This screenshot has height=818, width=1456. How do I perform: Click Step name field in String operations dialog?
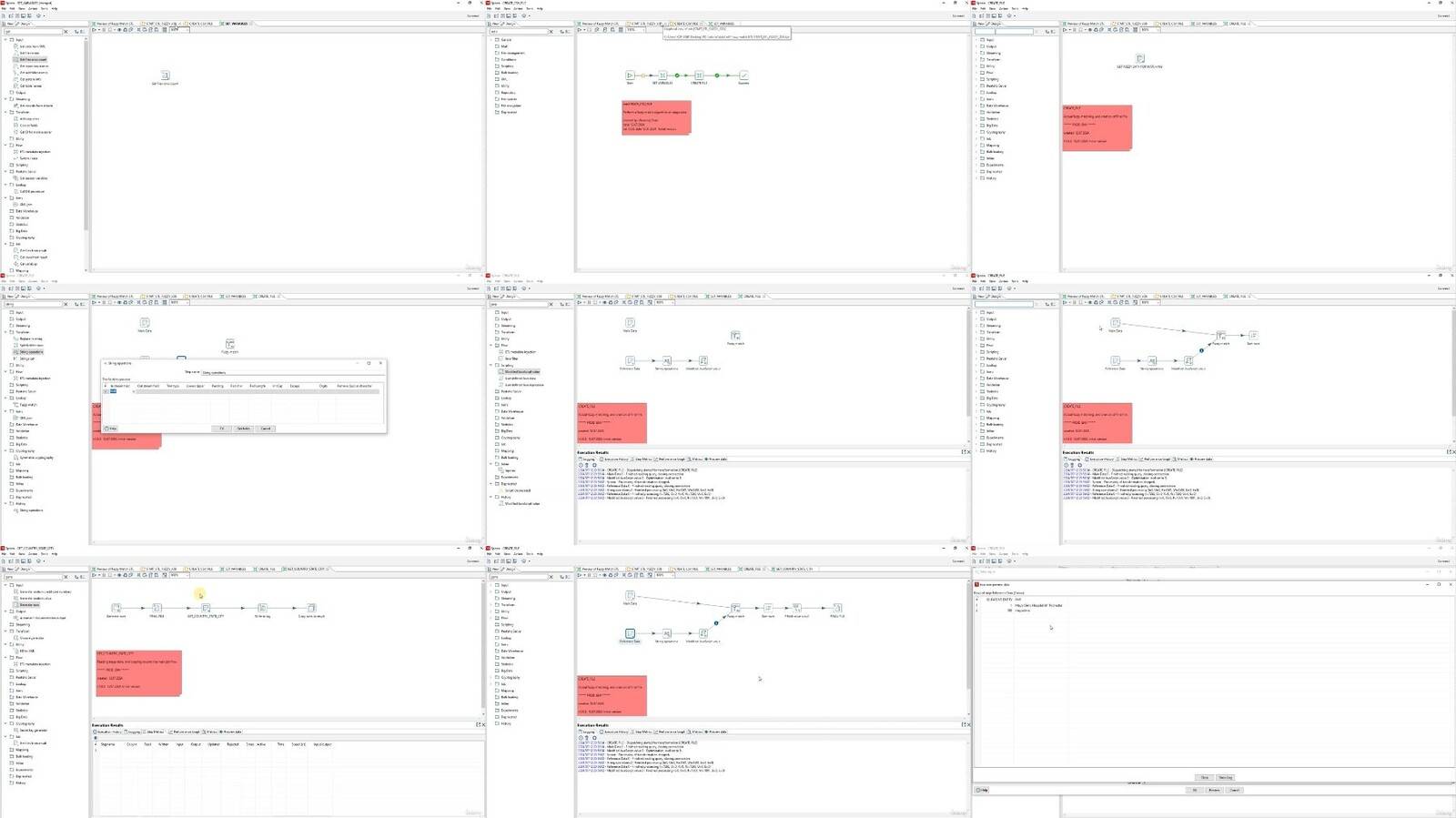291,372
